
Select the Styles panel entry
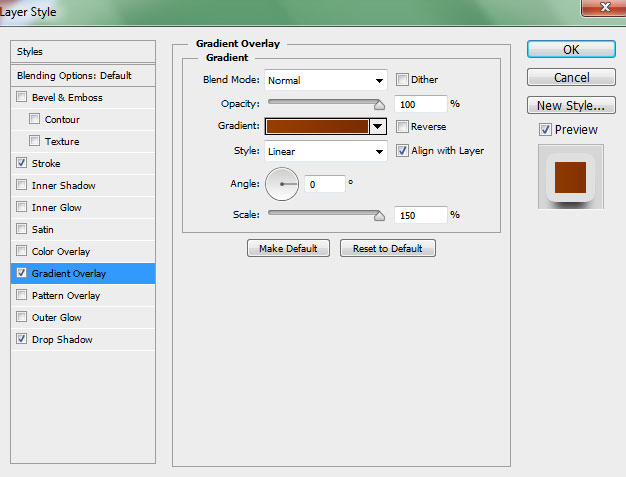83,51
